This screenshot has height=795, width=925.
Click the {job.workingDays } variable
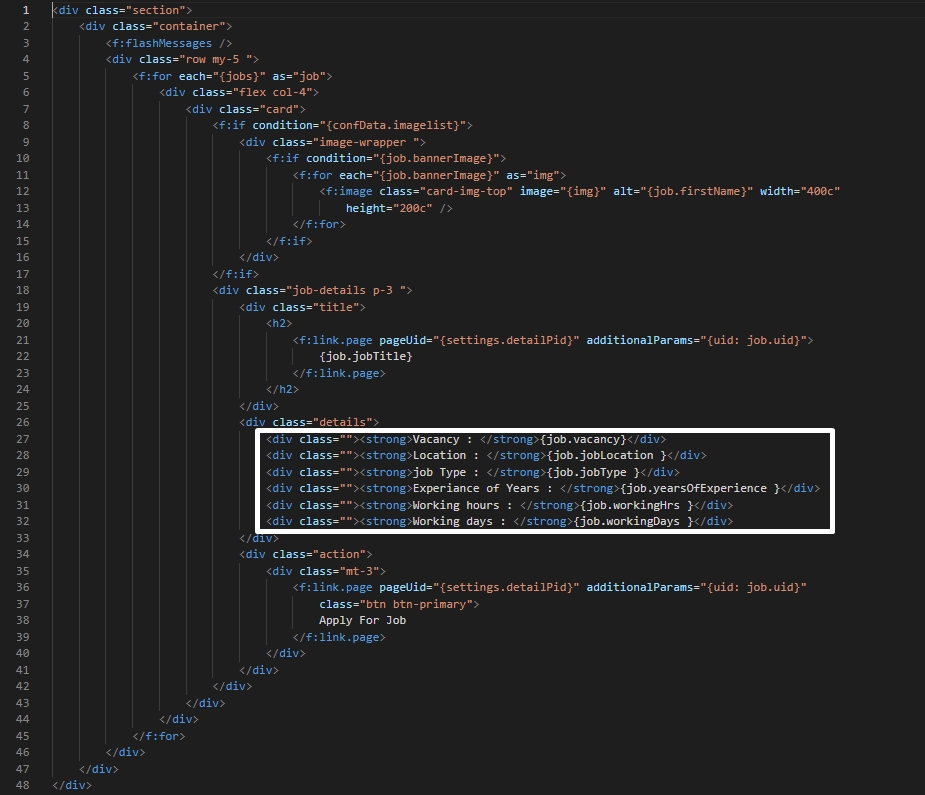point(637,521)
